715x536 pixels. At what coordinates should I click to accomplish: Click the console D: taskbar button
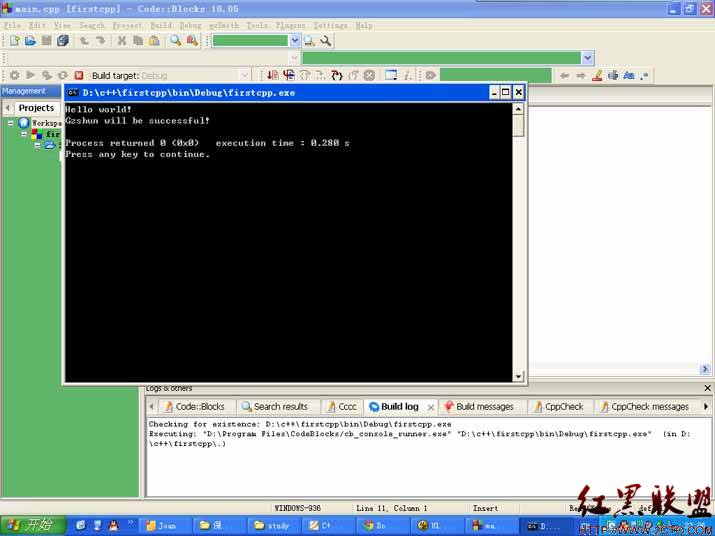[x=545, y=526]
